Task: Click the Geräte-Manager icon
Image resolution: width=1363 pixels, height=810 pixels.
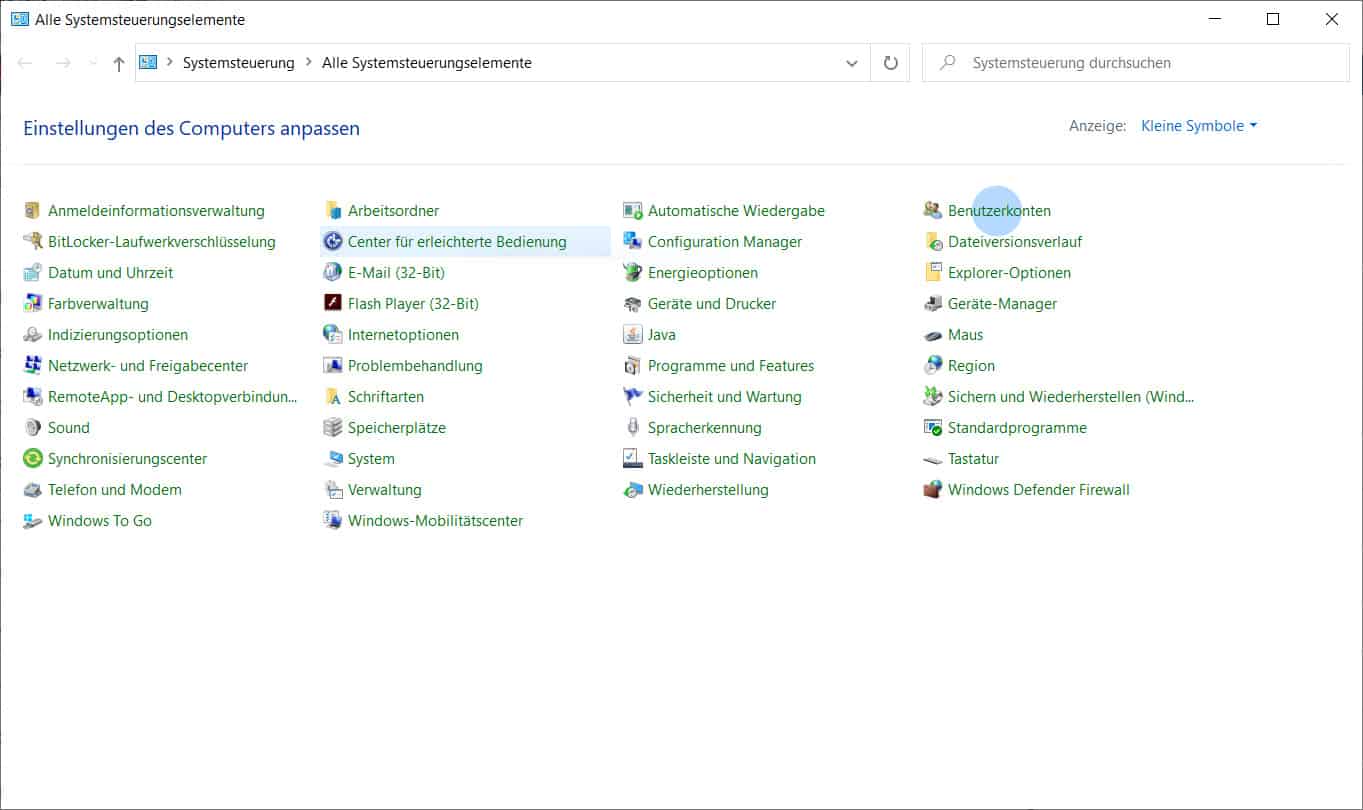Action: [x=932, y=304]
